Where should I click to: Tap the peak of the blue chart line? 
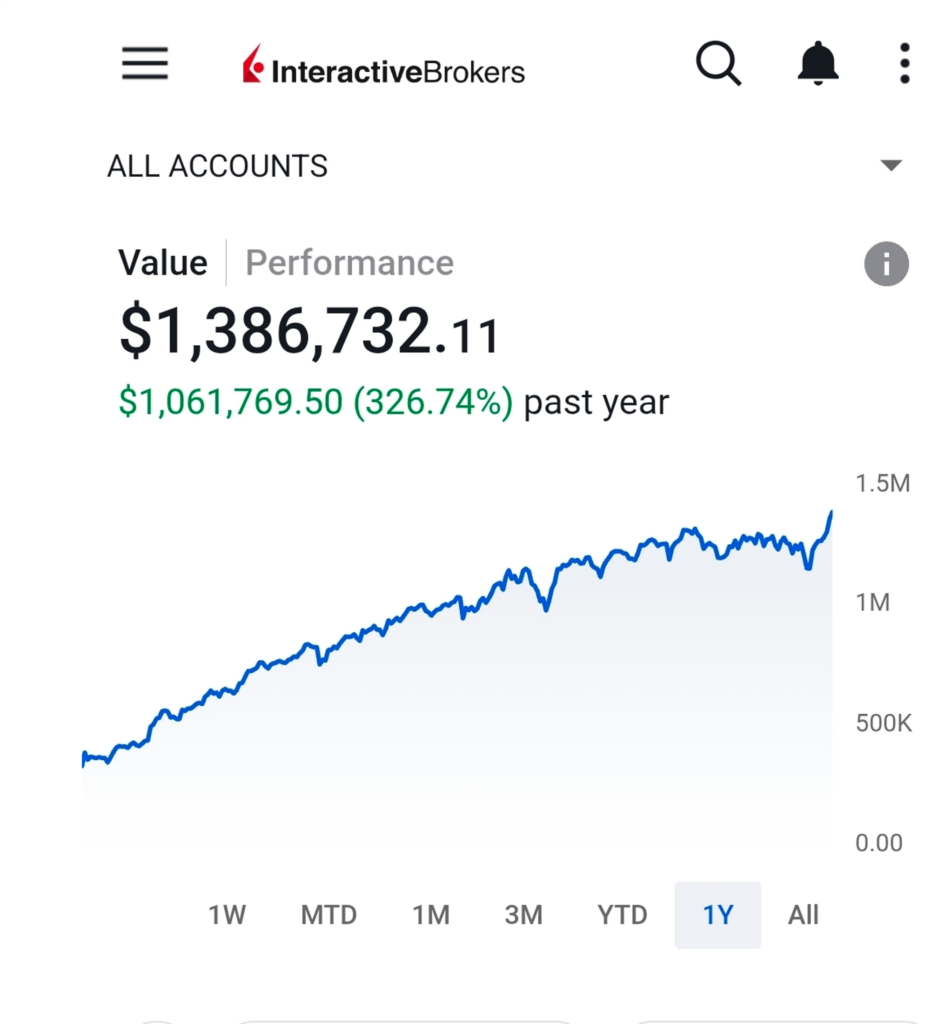(830, 514)
